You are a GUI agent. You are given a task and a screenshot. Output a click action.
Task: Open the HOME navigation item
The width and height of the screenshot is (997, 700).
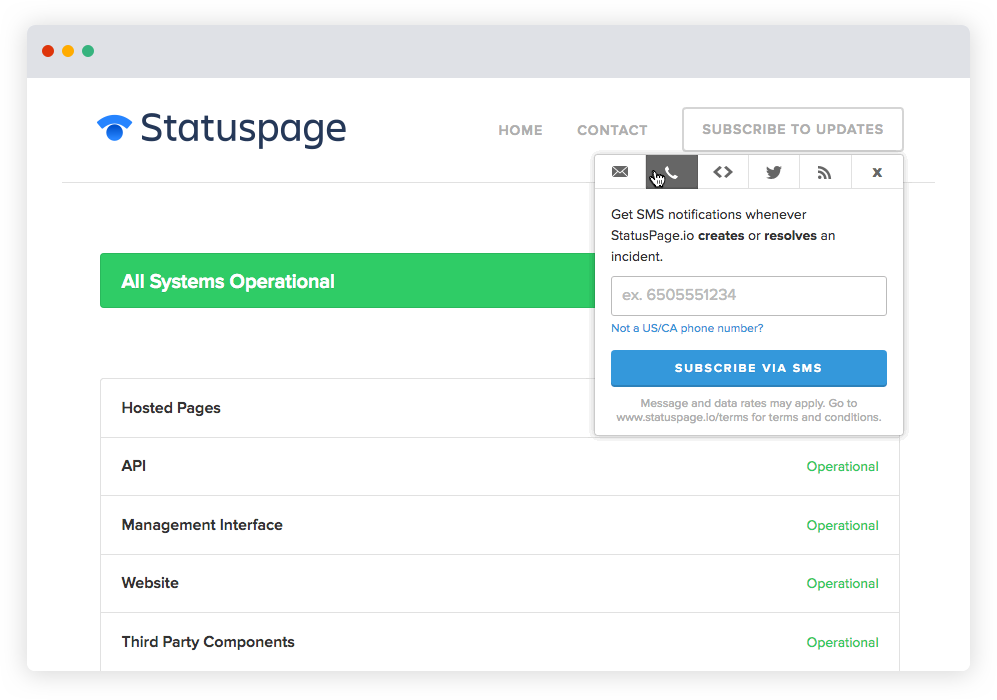(x=520, y=130)
